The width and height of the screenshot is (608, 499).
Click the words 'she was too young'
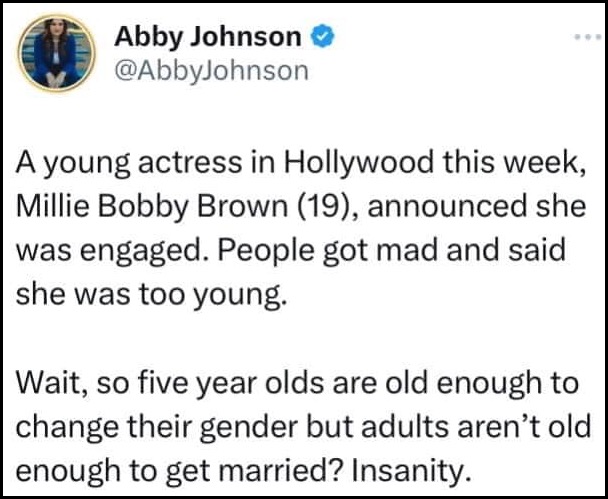152,295
